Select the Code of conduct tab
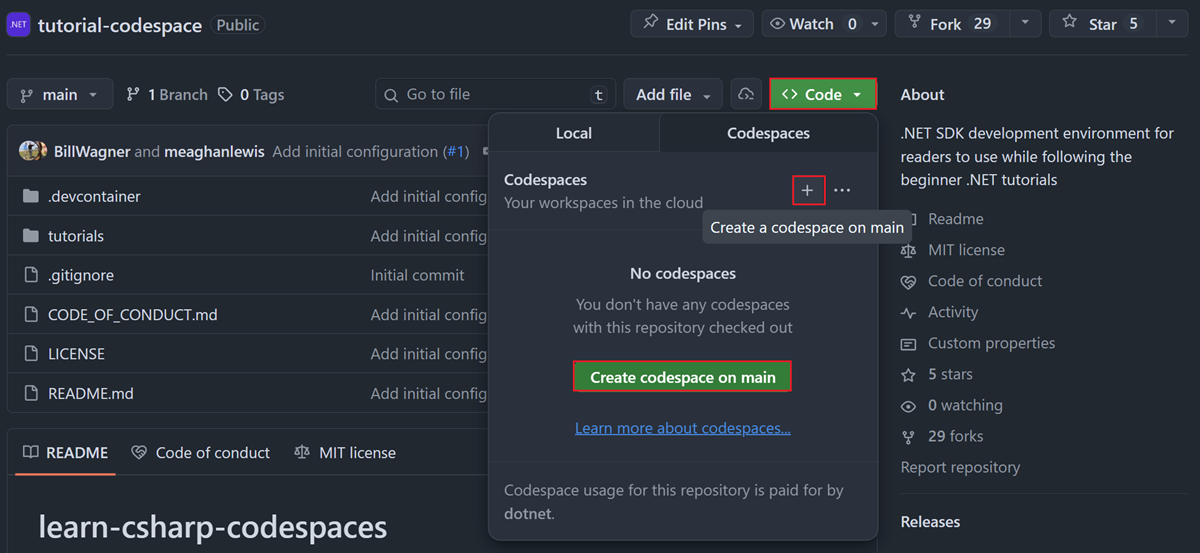This screenshot has height=553, width=1200. (x=201, y=453)
